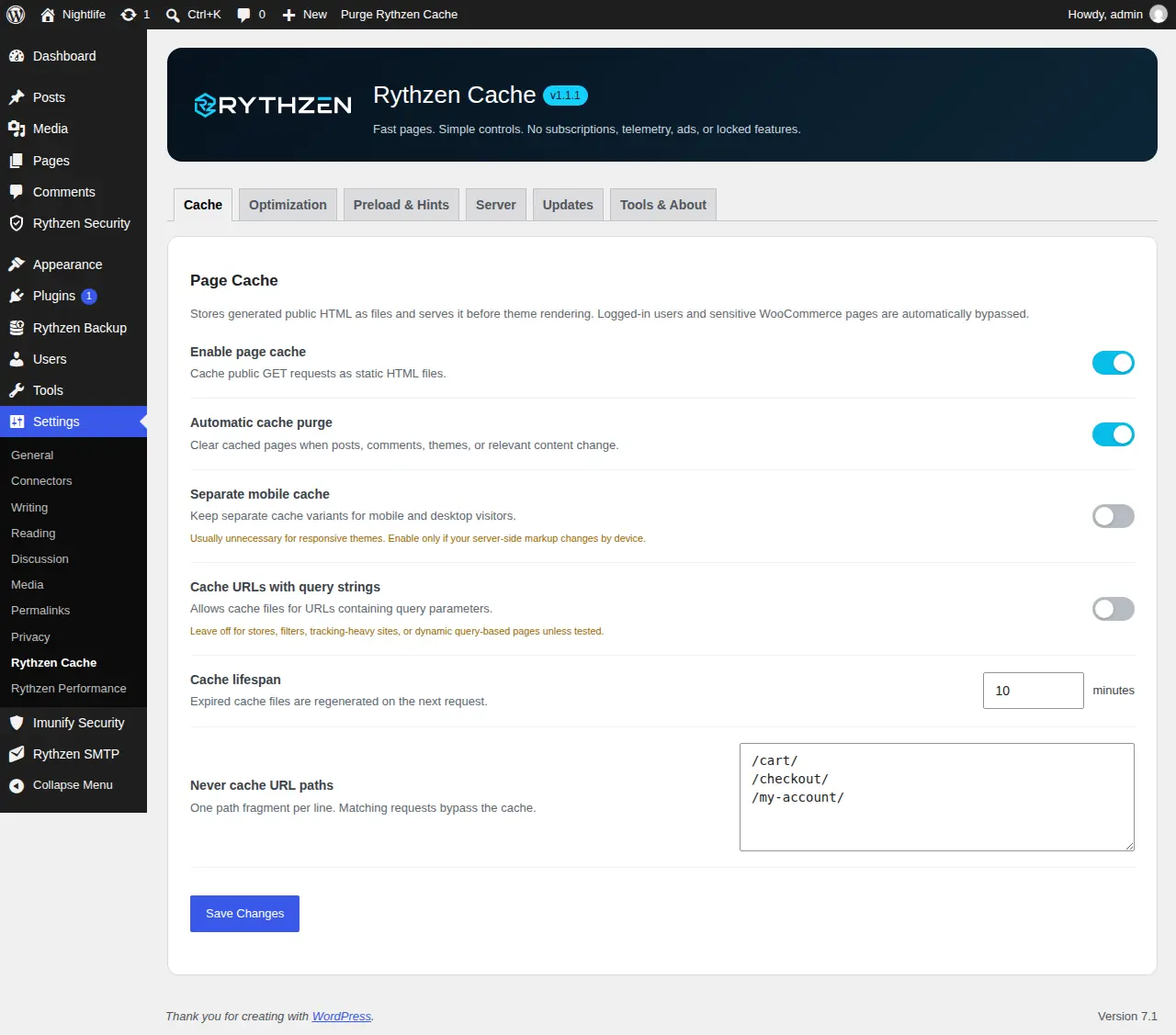
Task: Follow the WordPress footer link
Action: 342,1016
